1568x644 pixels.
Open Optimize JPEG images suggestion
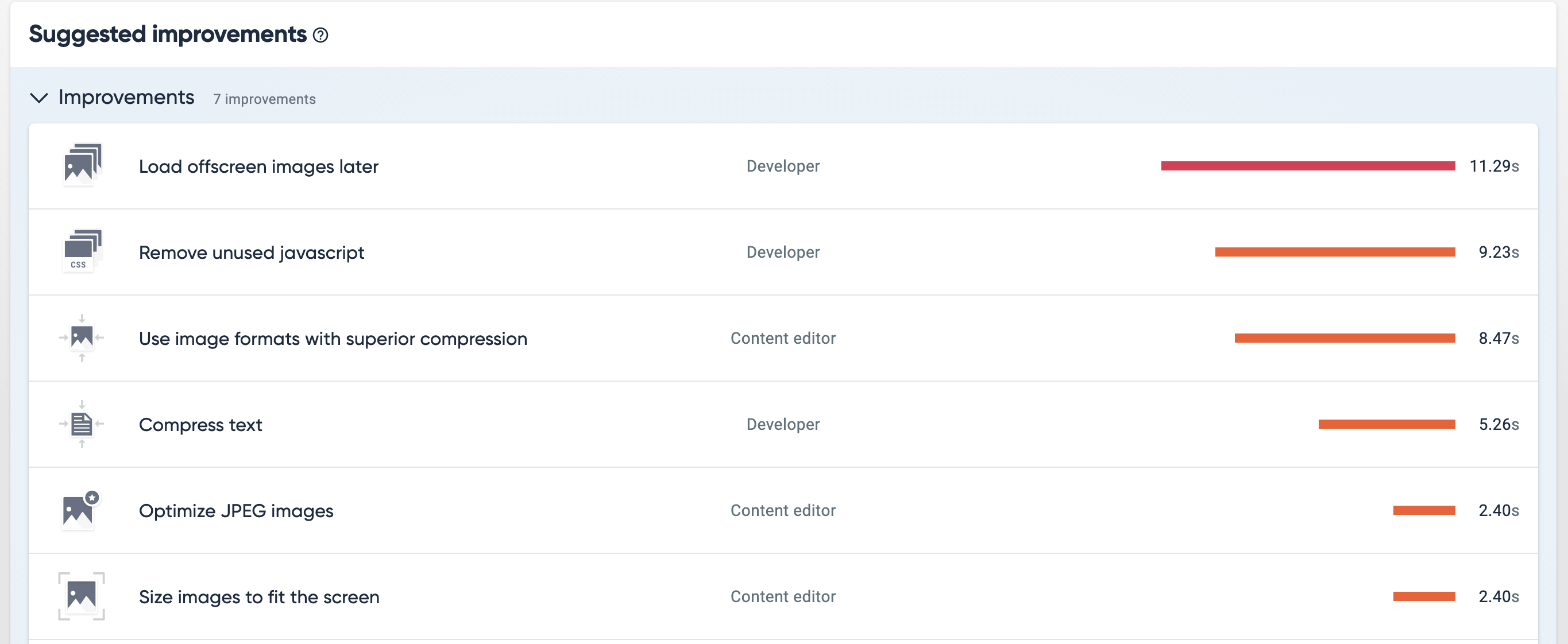tap(235, 511)
